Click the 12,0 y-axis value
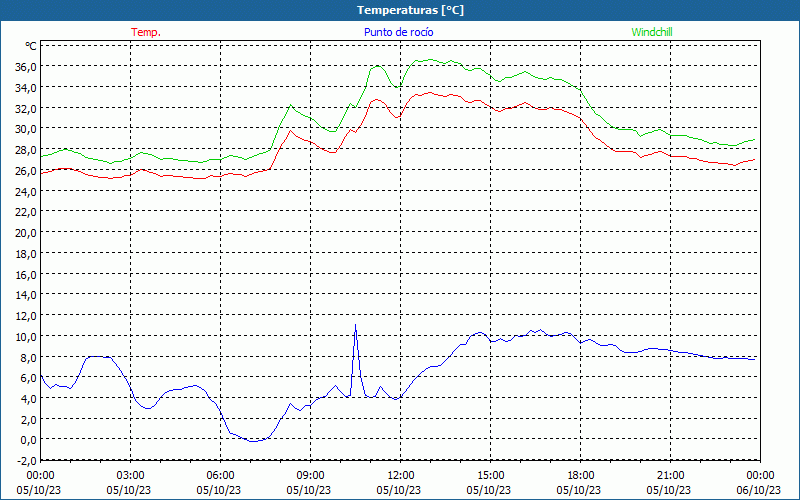 tap(26, 316)
